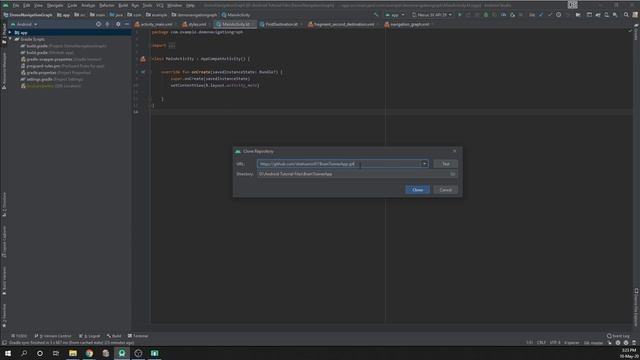Open File Explorer from the taskbar
The height and width of the screenshot is (360, 640).
pyautogui.click(x=73, y=353)
